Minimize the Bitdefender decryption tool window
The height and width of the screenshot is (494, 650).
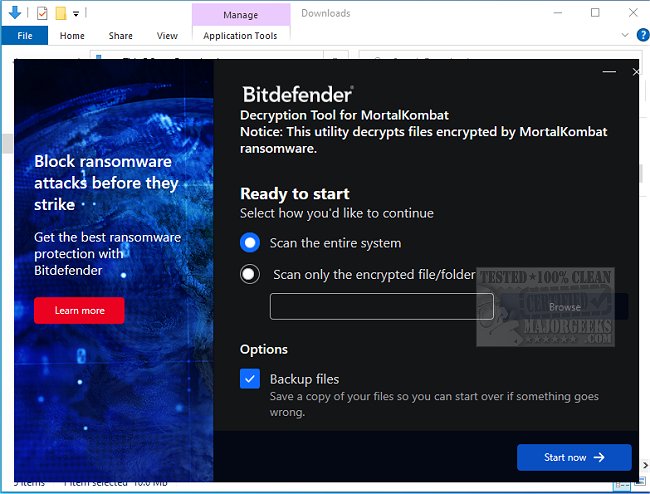pos(609,72)
